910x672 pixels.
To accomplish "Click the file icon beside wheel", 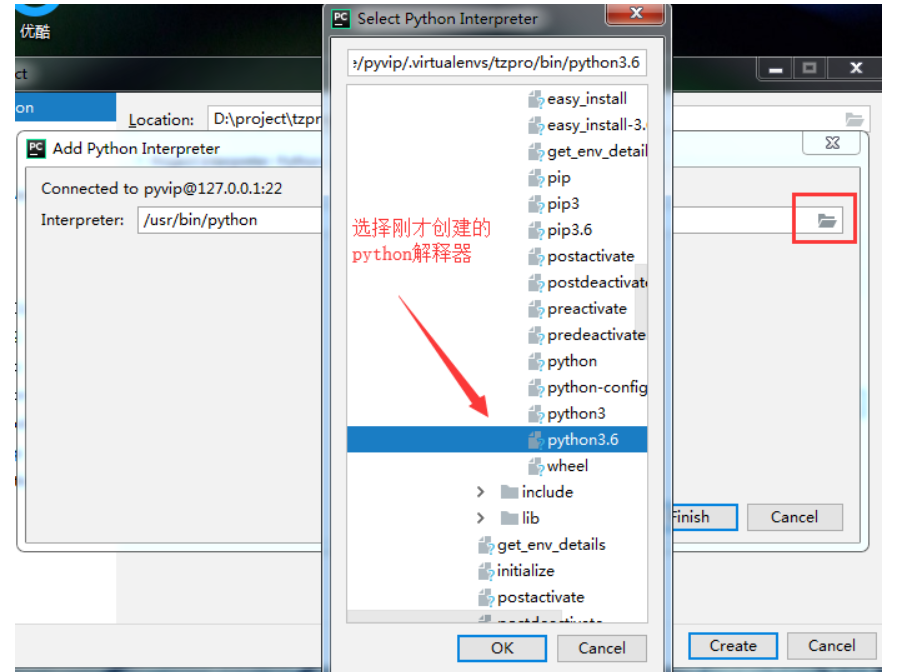I will point(536,466).
